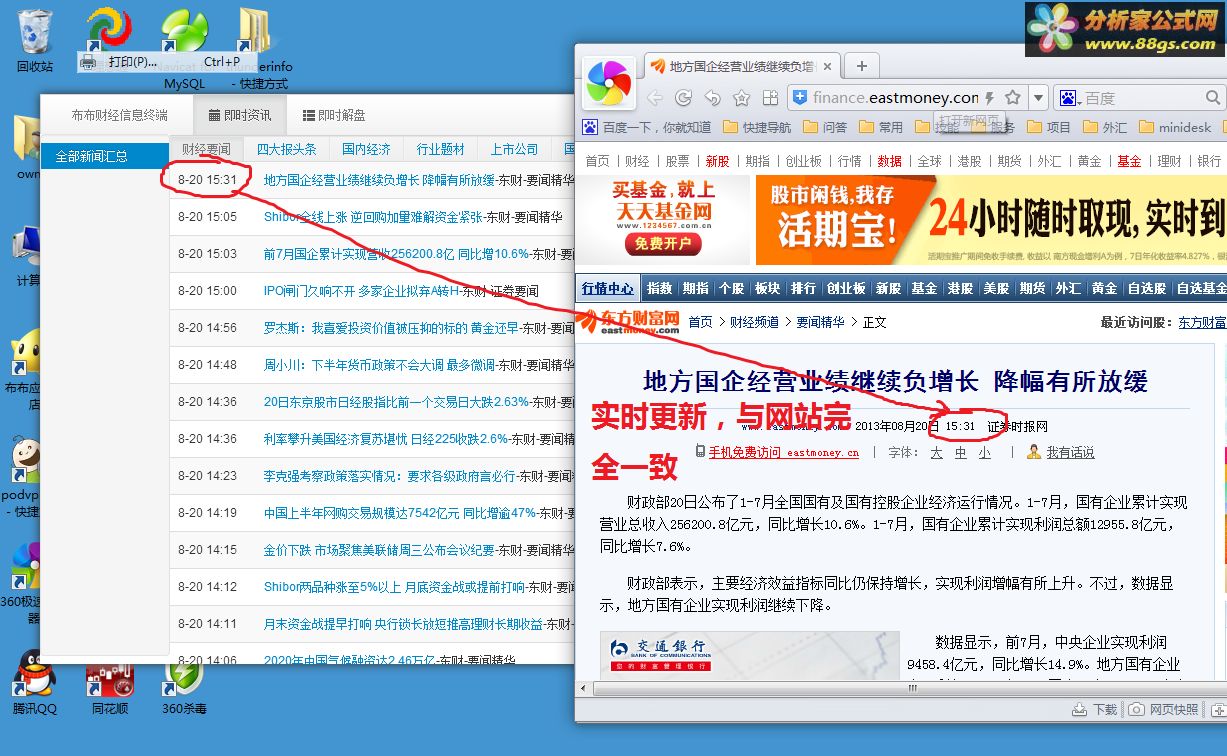Viewport: 1227px width, 756px height.
Task: Click the 手机免费访问 eastmoney.cn link
Action: pyautogui.click(x=783, y=452)
